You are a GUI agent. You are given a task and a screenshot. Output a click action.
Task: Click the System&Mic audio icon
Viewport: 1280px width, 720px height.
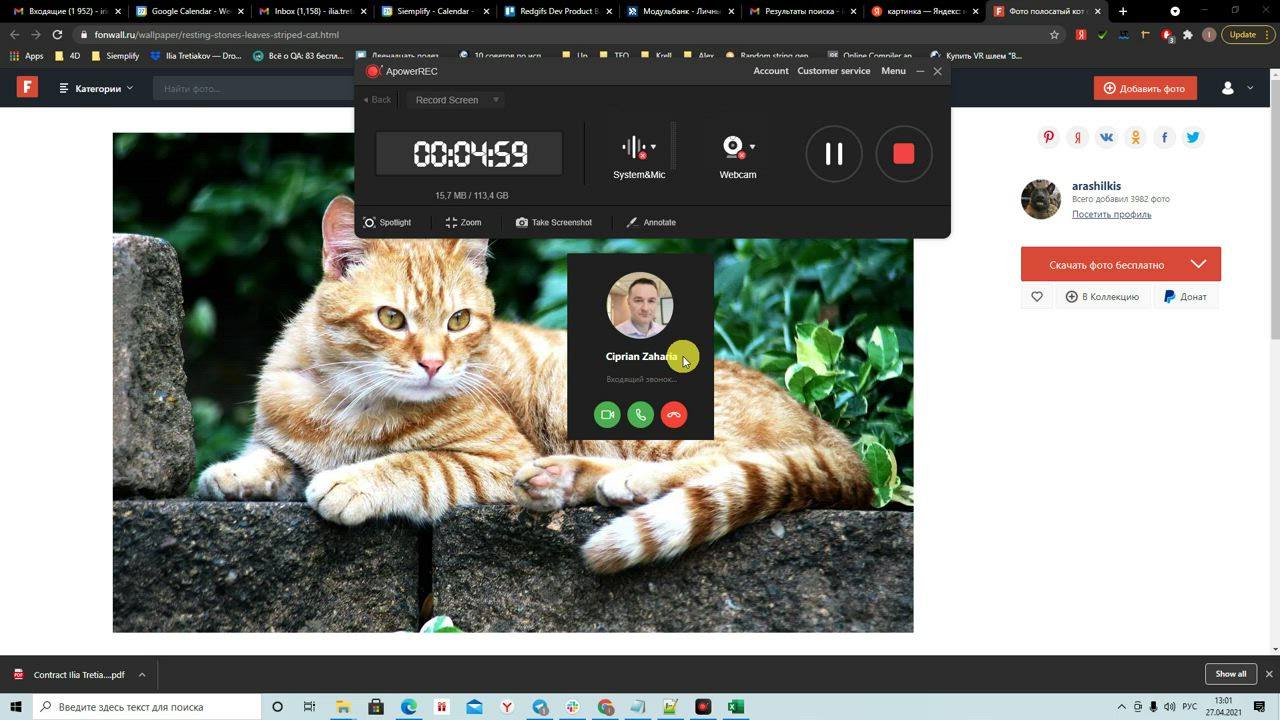pyautogui.click(x=634, y=148)
